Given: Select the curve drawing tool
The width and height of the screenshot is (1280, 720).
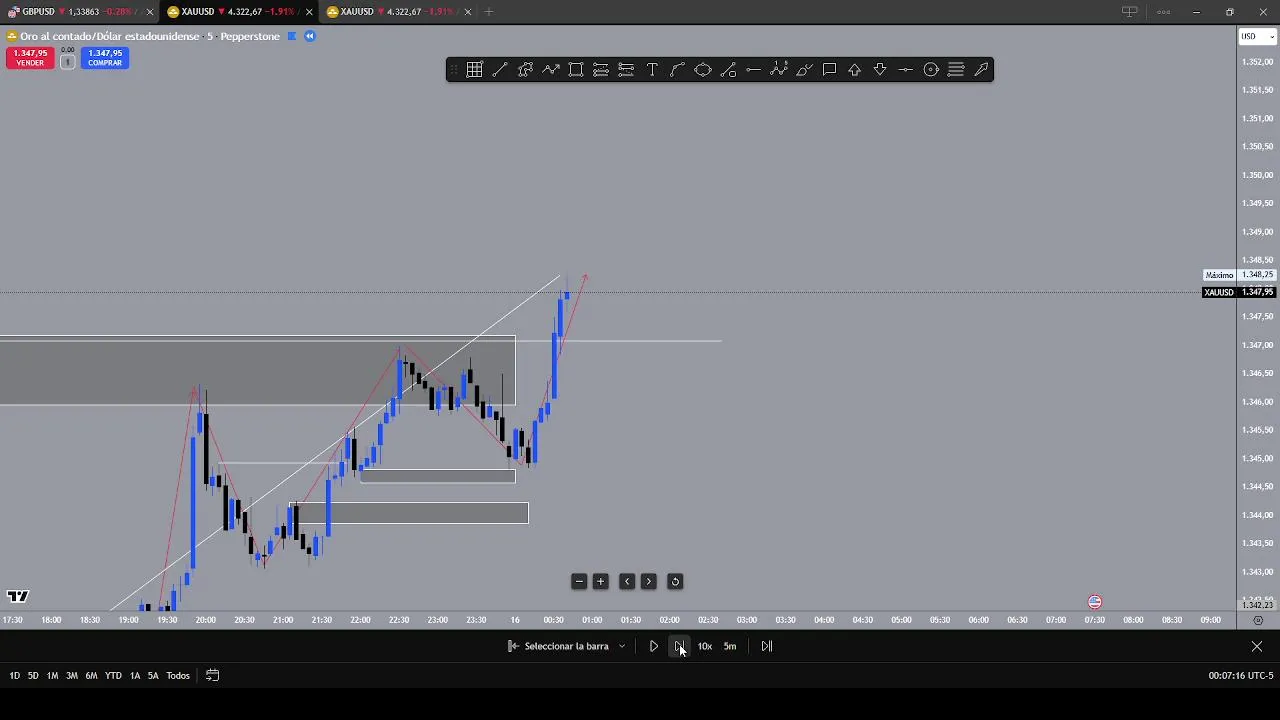Looking at the screenshot, I should (x=677, y=69).
